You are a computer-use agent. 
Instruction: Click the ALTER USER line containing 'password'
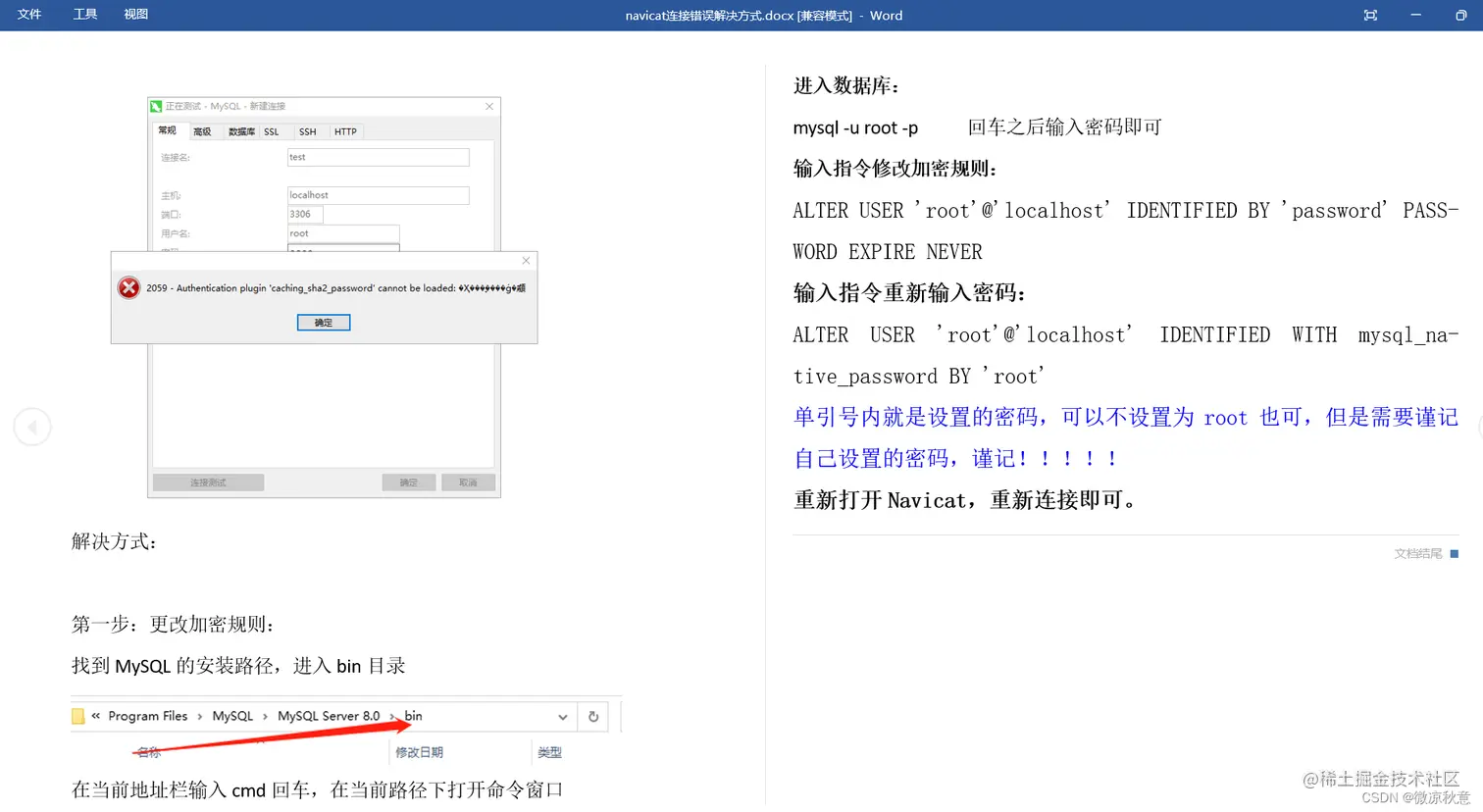1126,211
